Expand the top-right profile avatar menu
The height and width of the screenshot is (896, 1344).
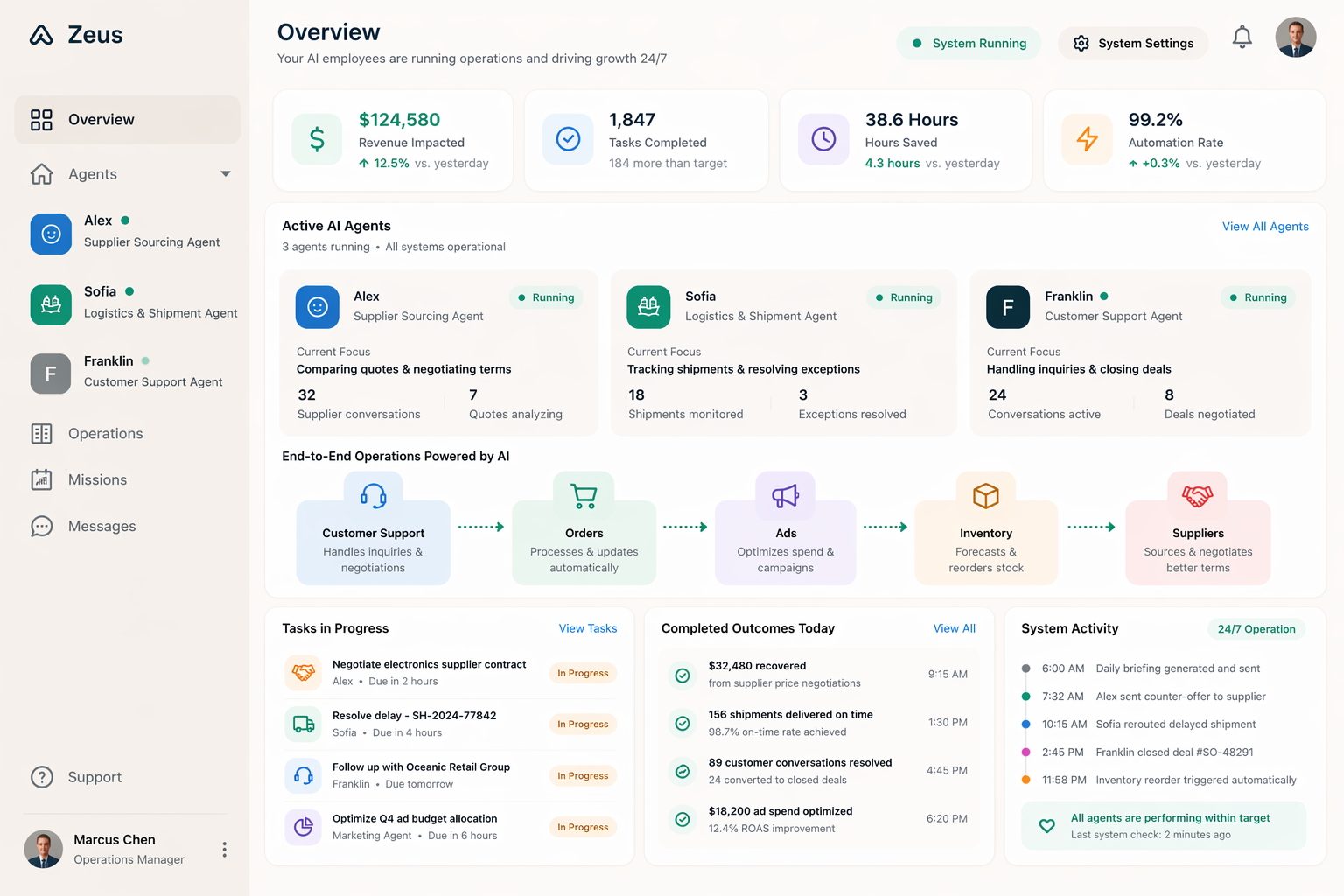[1296, 38]
